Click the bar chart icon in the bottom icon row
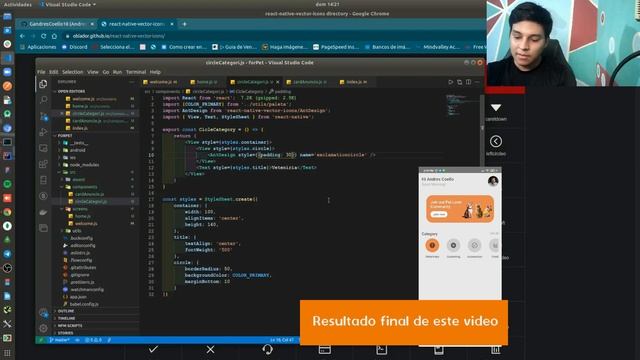Screen dimensions: 640x360 496,350
